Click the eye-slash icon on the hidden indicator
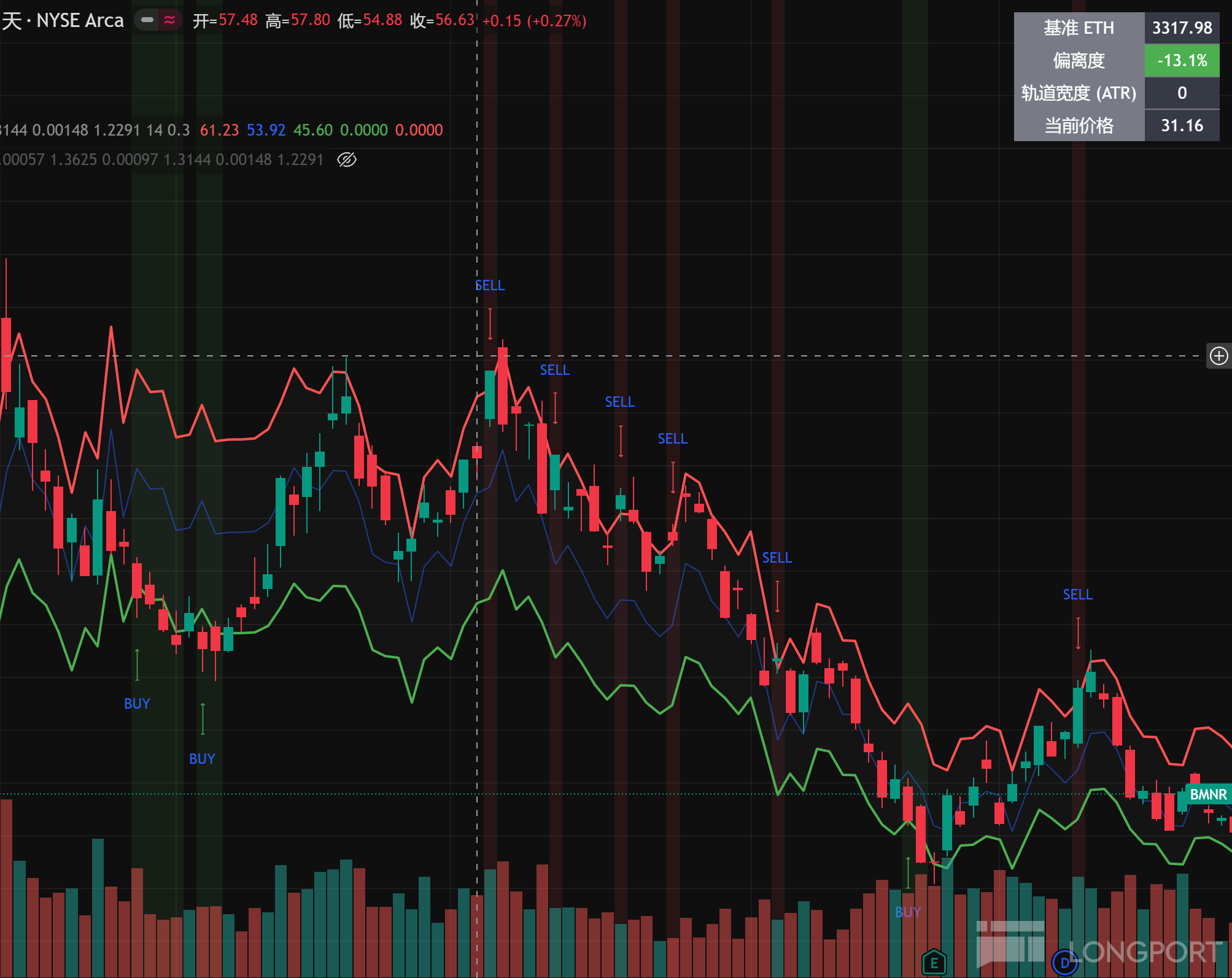 point(347,160)
